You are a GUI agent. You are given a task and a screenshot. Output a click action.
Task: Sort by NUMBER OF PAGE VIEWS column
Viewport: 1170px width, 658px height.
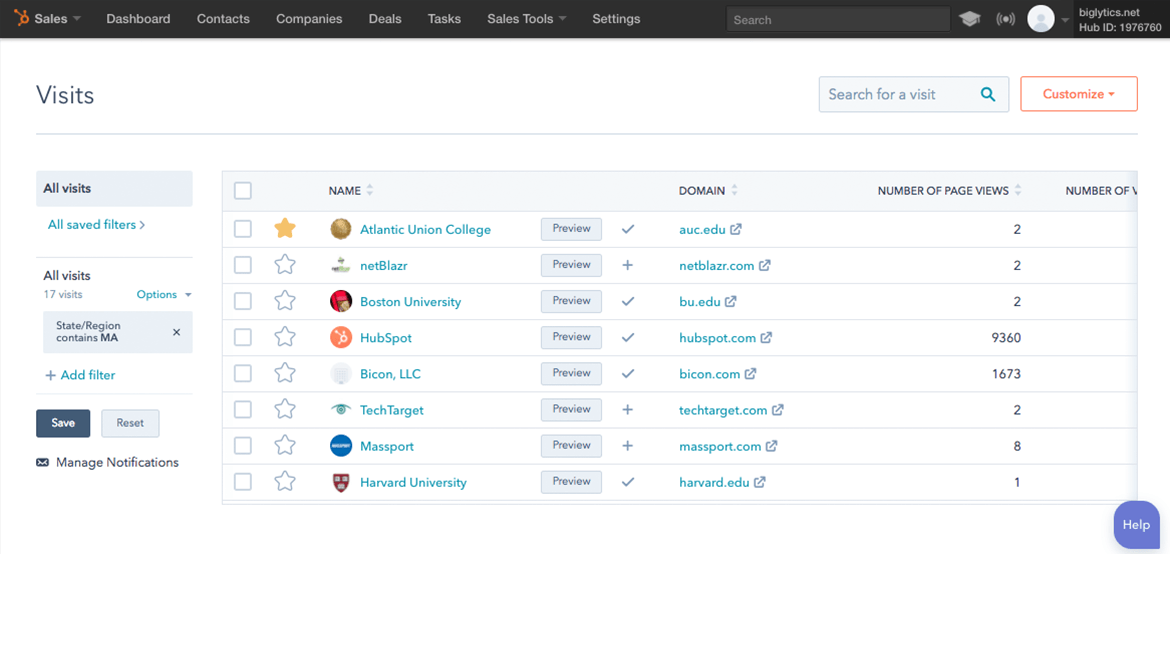(x=949, y=190)
